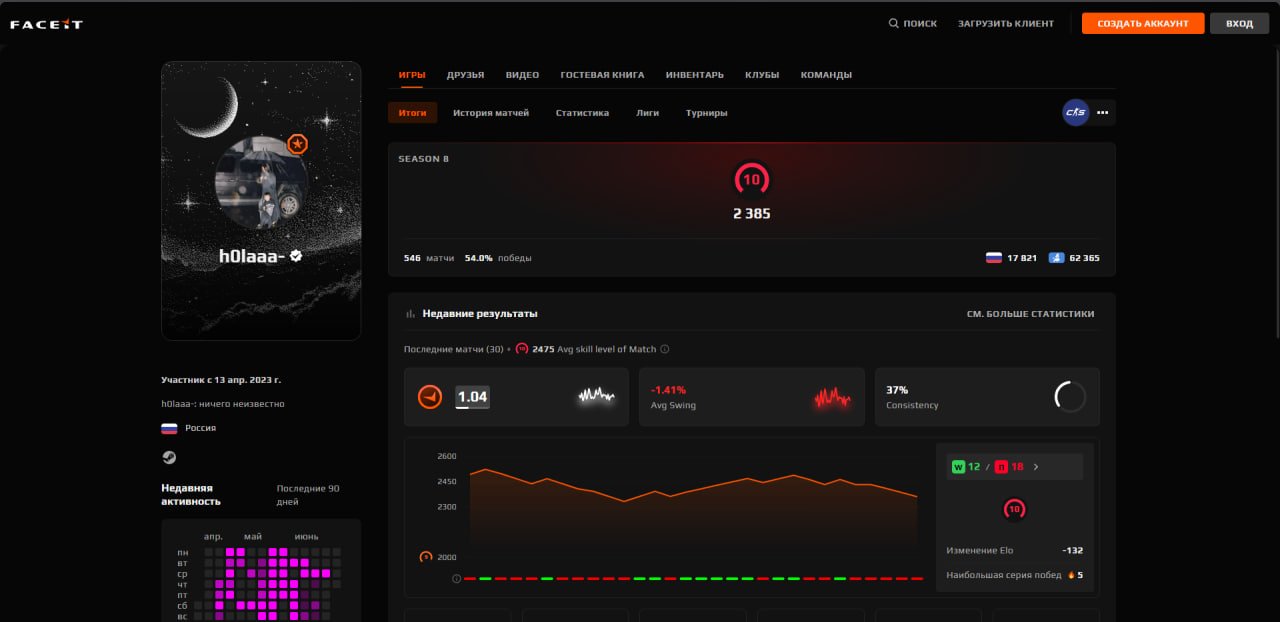Click the verified checkmark beside h0laaa-

(x=296, y=256)
